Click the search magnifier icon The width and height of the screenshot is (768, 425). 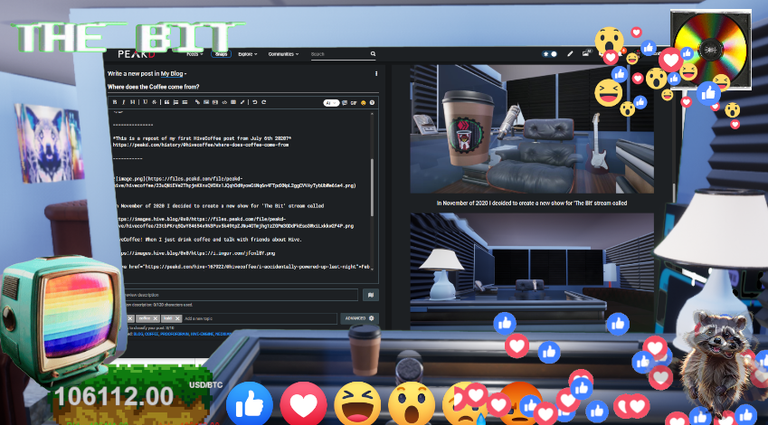coord(373,54)
